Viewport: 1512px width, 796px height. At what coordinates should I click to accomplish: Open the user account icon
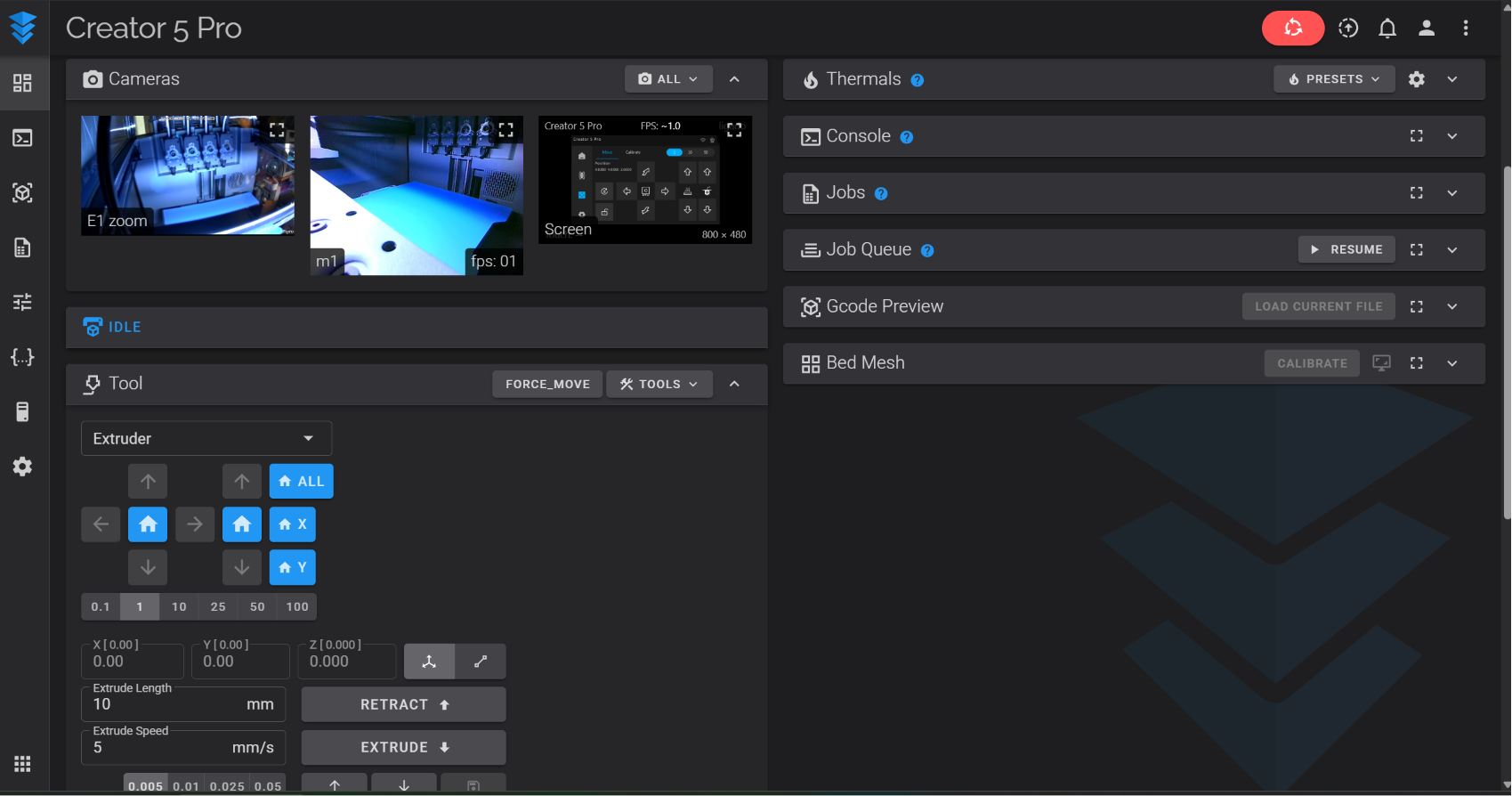point(1427,28)
